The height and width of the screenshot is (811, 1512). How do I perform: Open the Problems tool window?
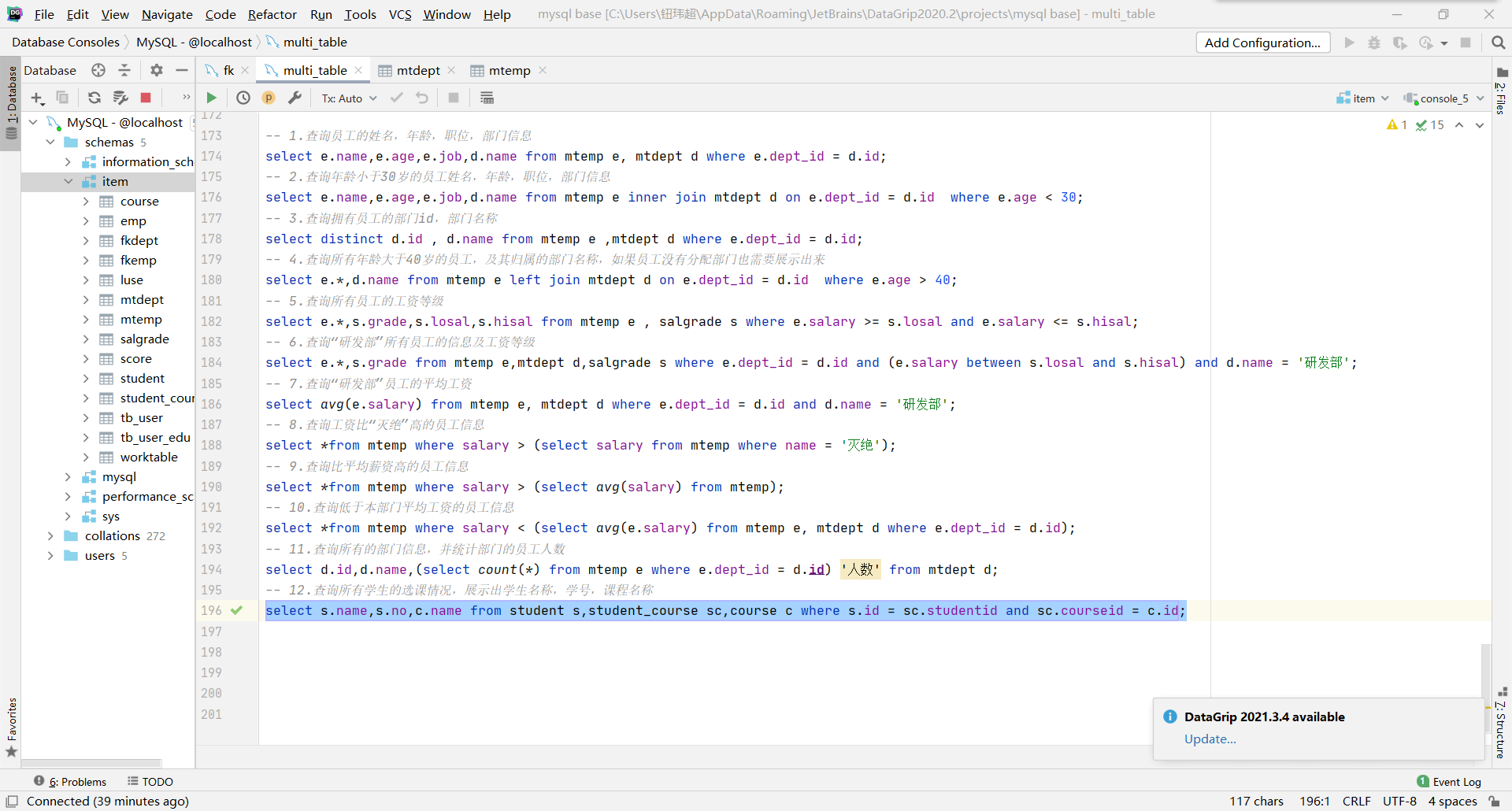(x=70, y=782)
